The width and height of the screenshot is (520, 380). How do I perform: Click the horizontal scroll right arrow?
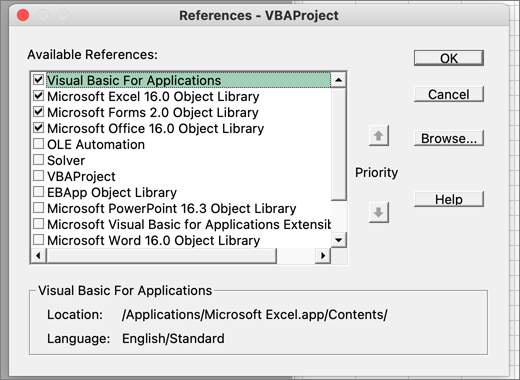pos(323,256)
